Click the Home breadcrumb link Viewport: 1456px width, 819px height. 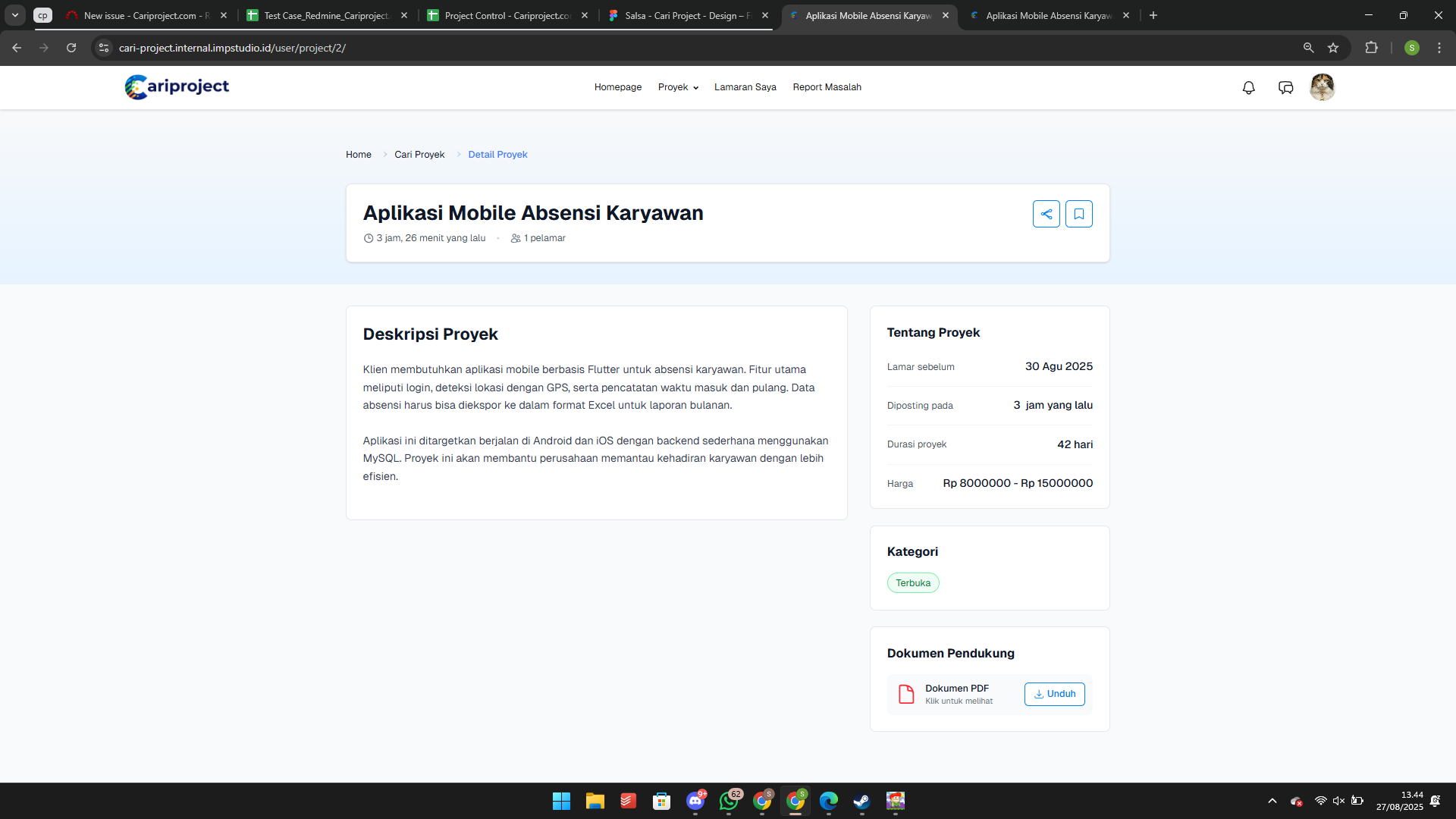click(x=358, y=155)
